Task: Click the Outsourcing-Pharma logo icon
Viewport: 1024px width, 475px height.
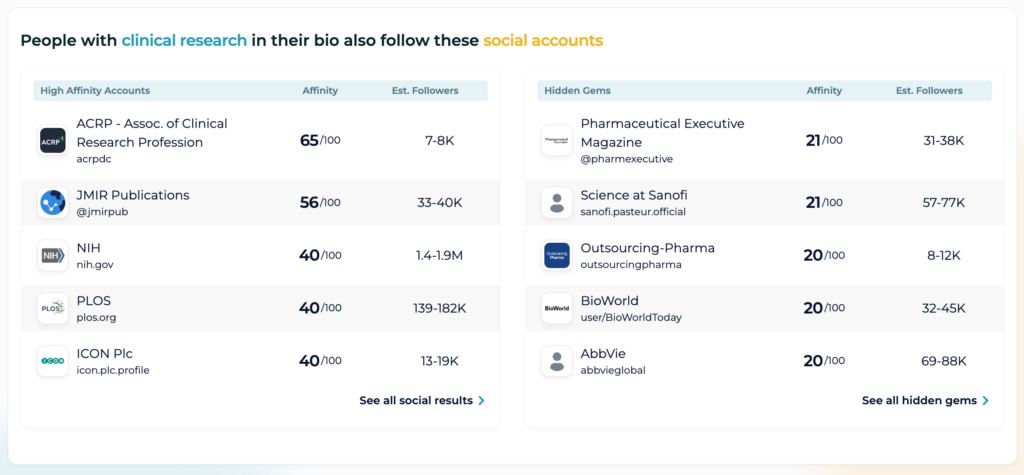Action: coord(557,255)
